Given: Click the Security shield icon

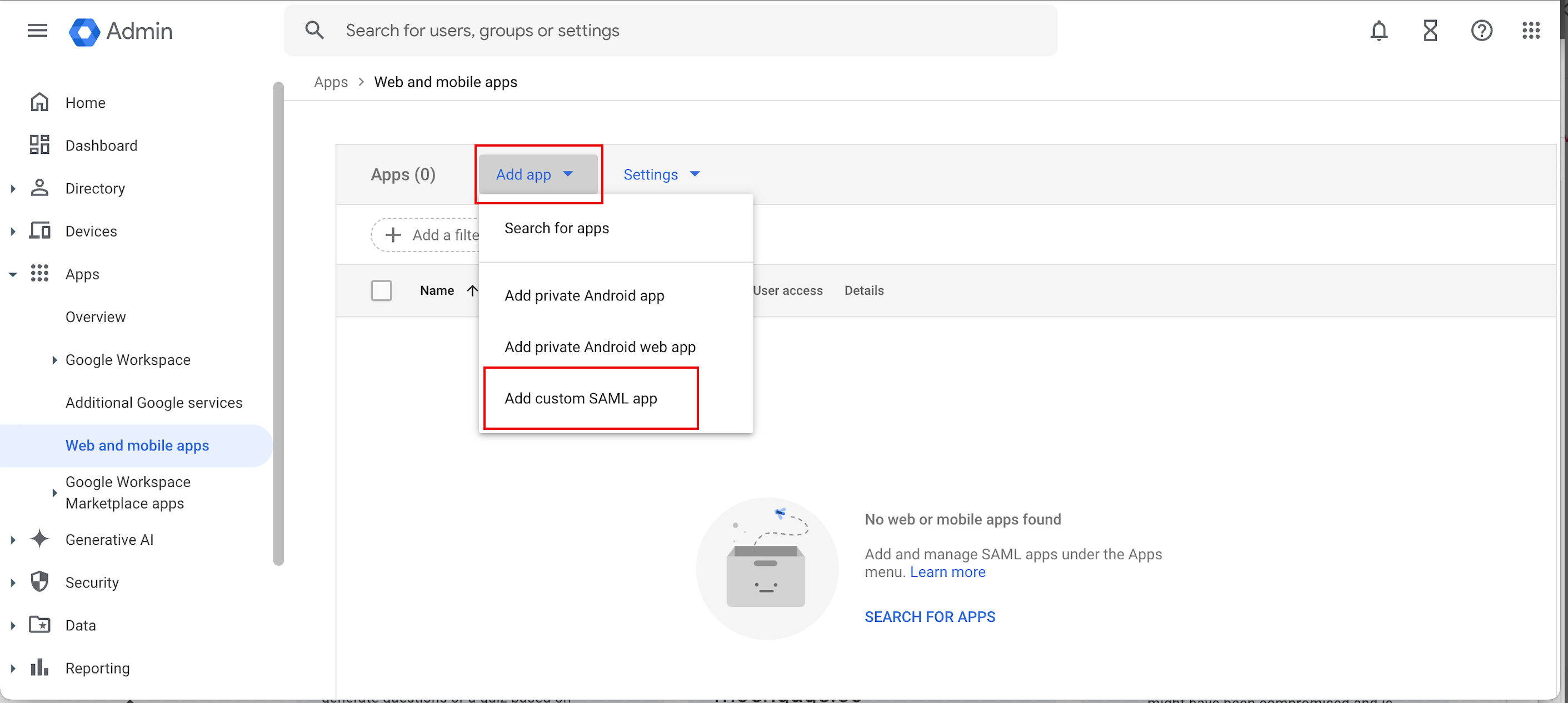Looking at the screenshot, I should [39, 582].
